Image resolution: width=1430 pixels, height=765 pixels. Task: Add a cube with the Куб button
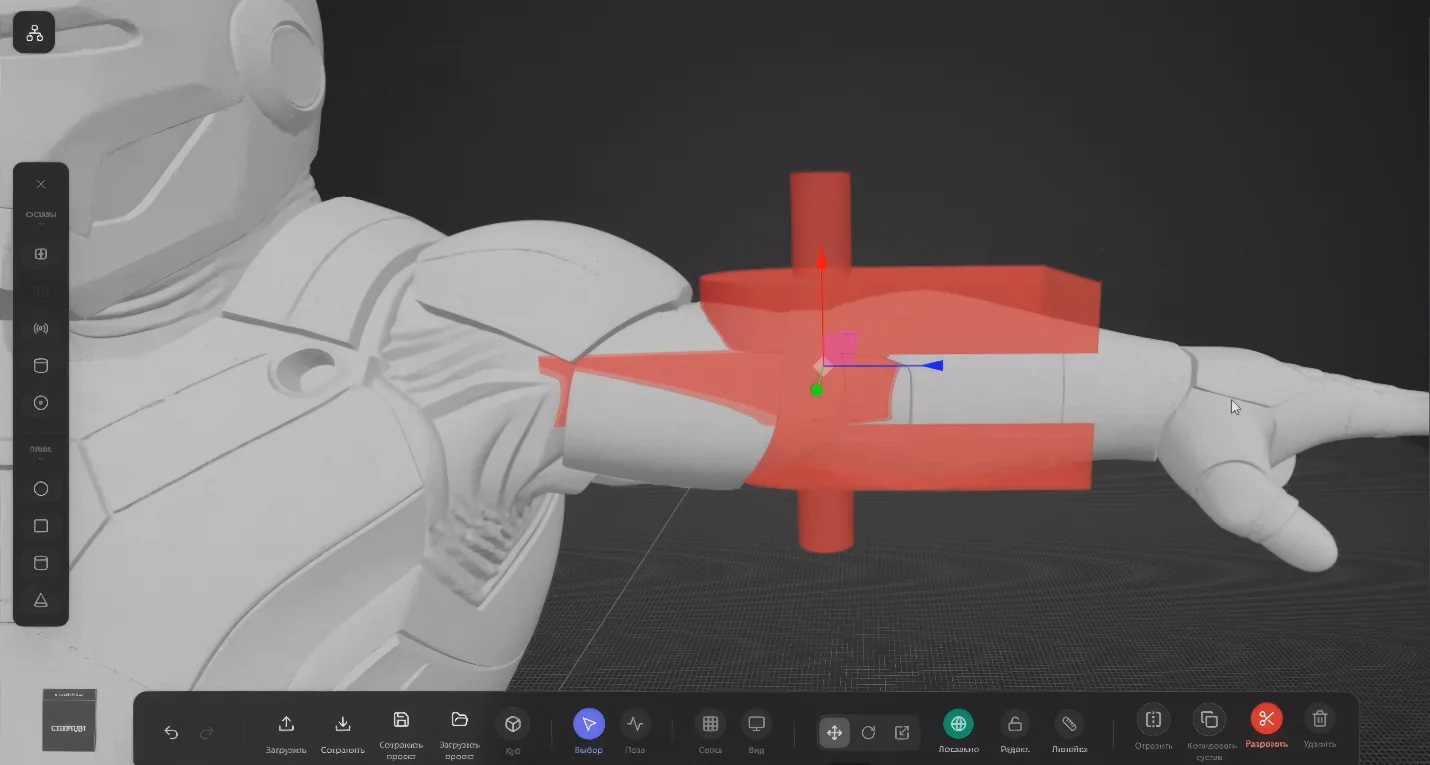(513, 732)
